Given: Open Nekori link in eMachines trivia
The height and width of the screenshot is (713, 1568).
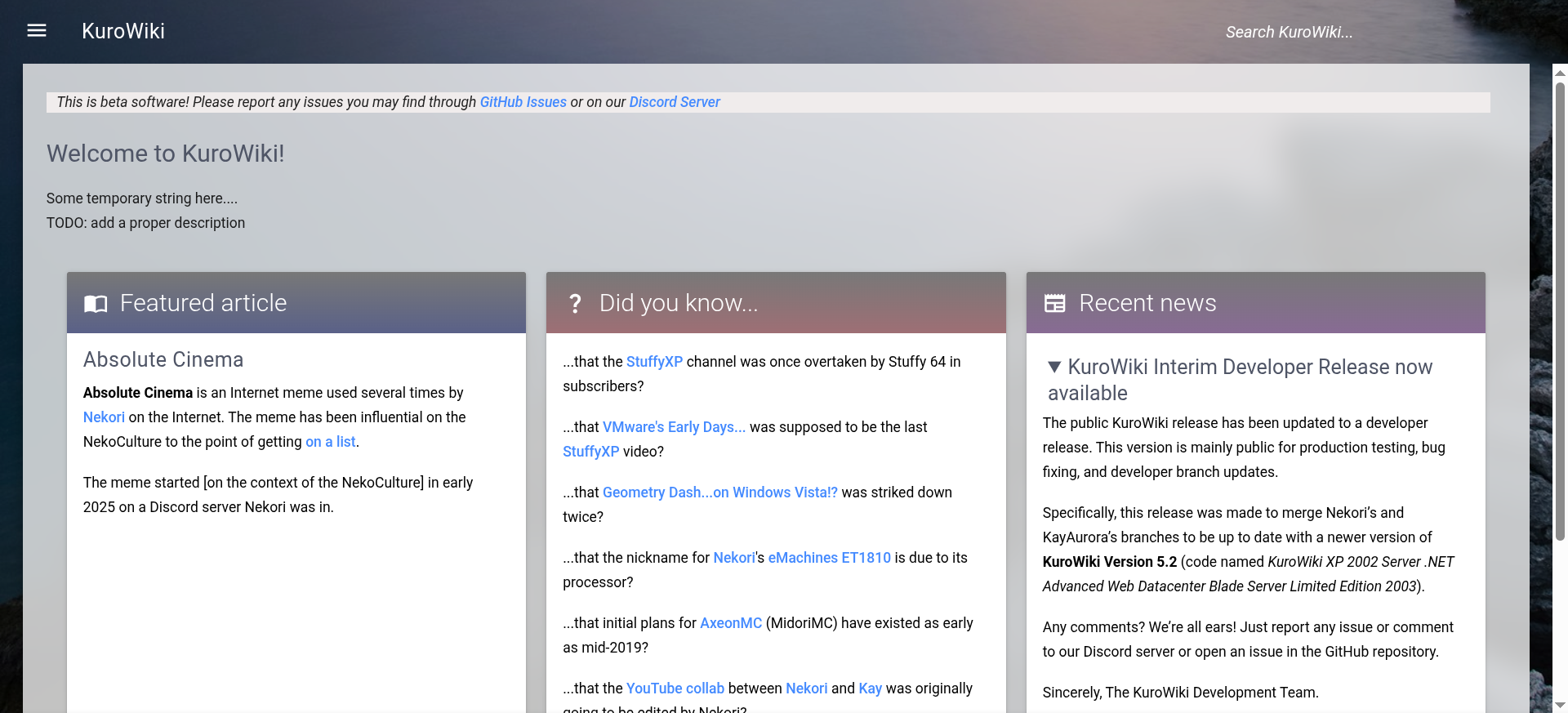Looking at the screenshot, I should point(734,558).
